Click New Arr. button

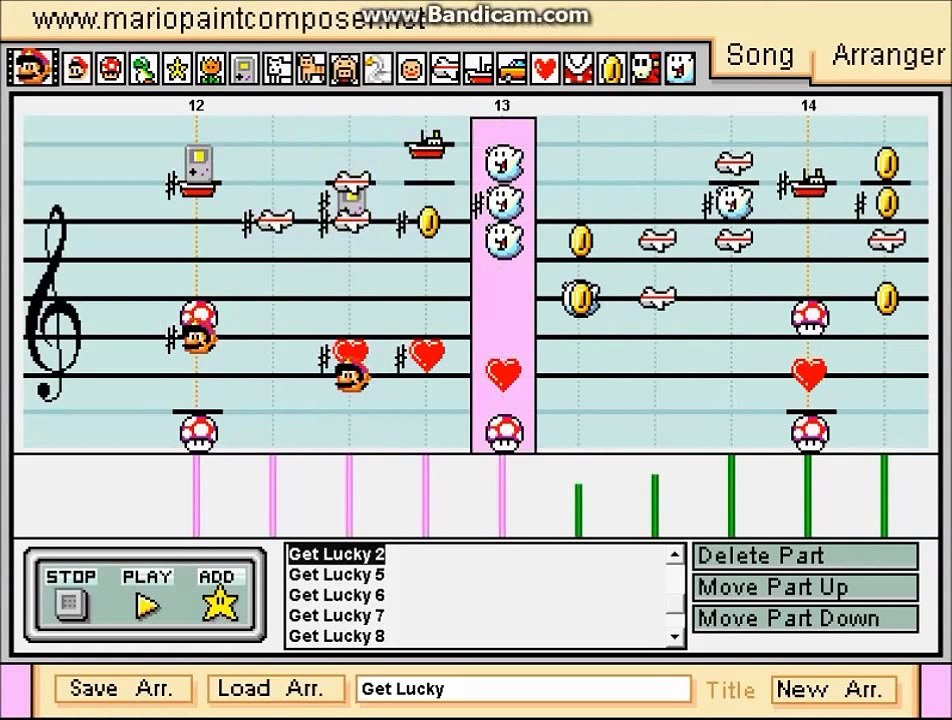834,690
